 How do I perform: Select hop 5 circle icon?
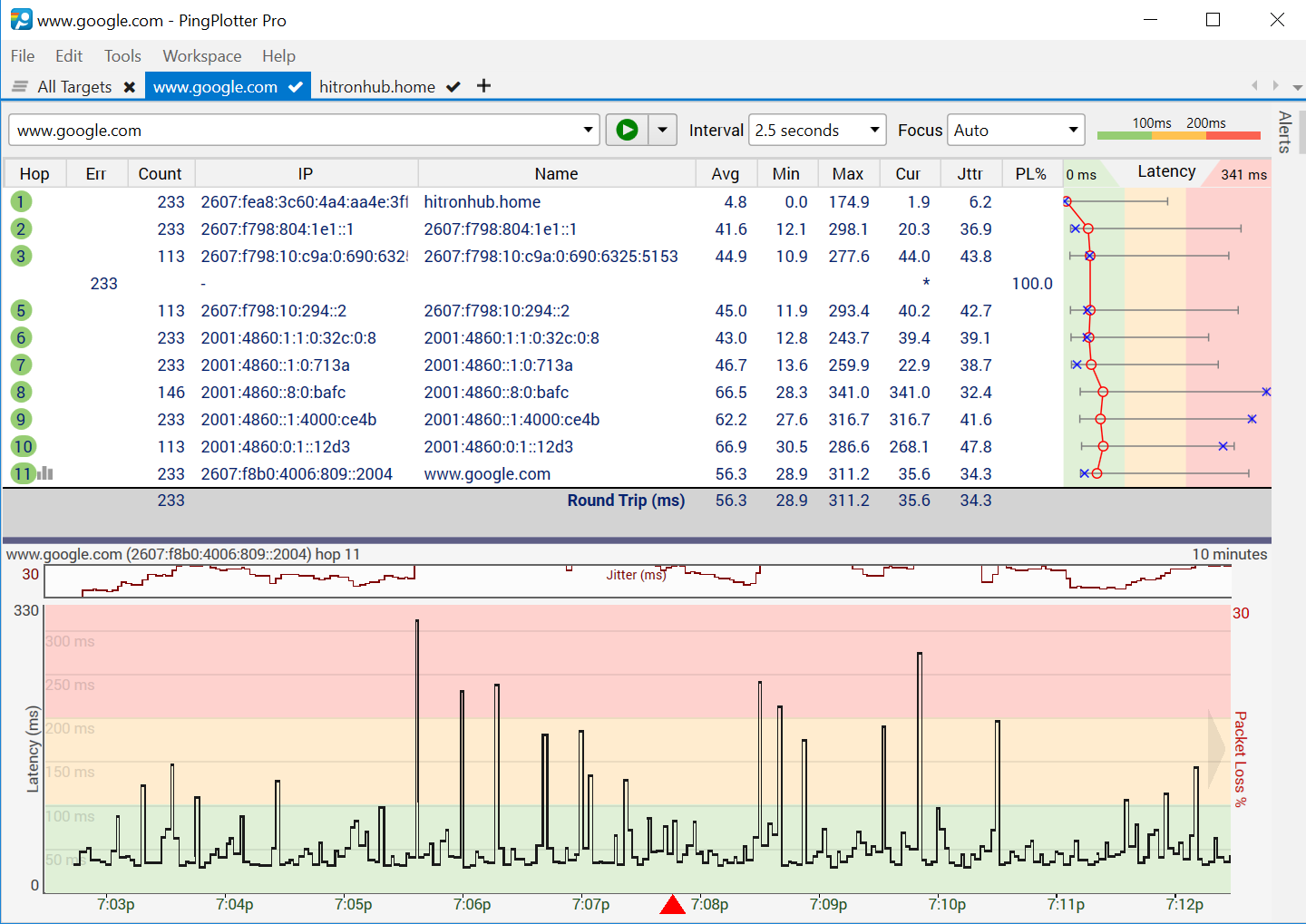click(21, 310)
